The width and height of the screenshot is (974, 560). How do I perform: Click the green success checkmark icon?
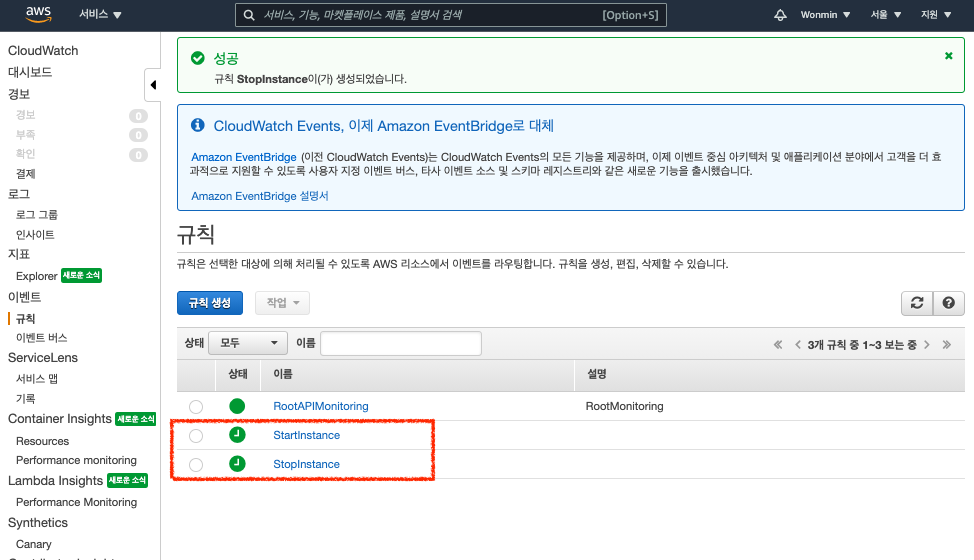click(198, 58)
